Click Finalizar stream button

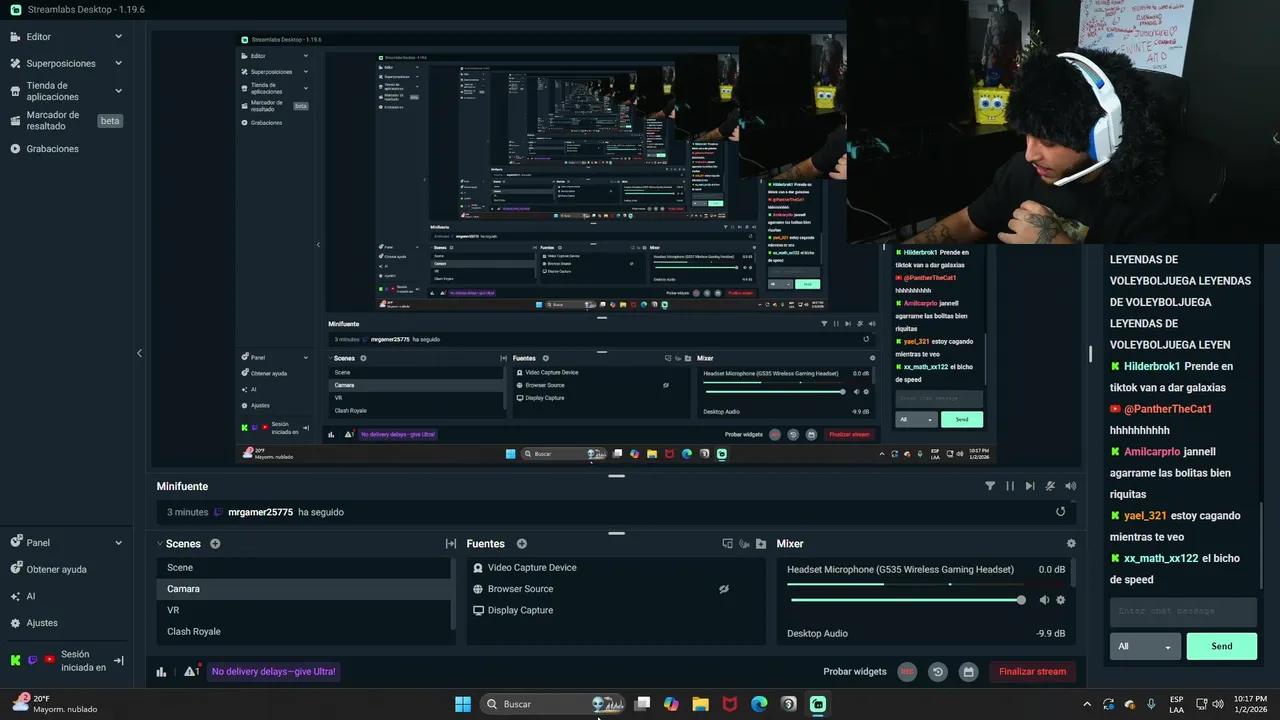tap(1032, 672)
